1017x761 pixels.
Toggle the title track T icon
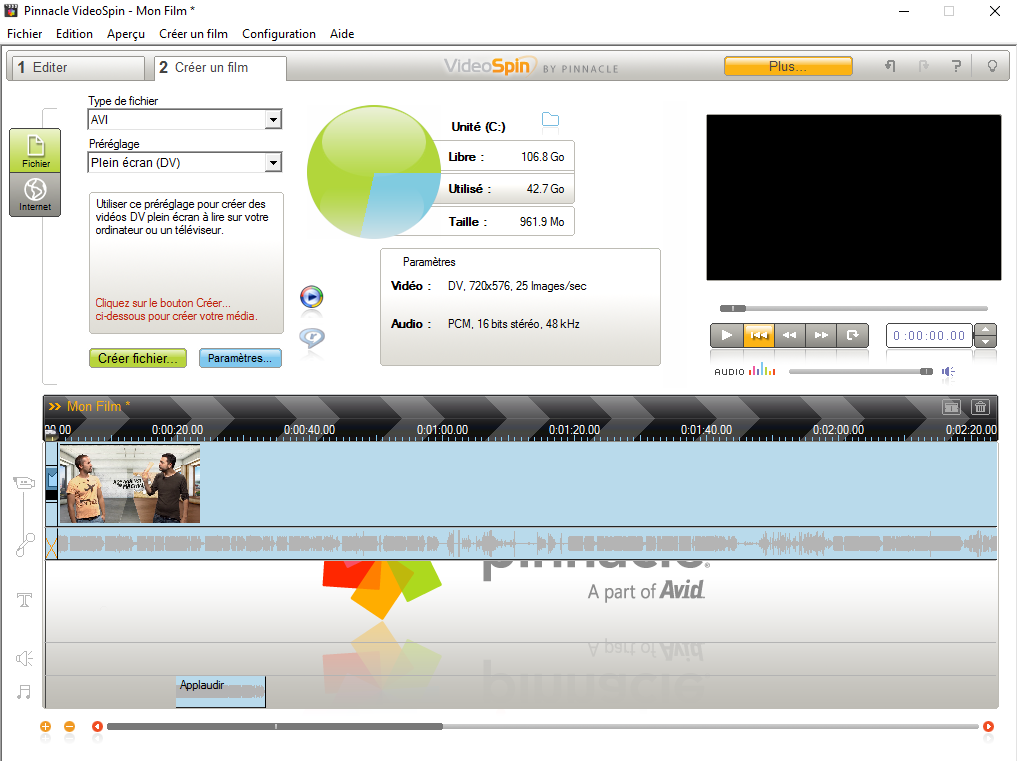25,600
